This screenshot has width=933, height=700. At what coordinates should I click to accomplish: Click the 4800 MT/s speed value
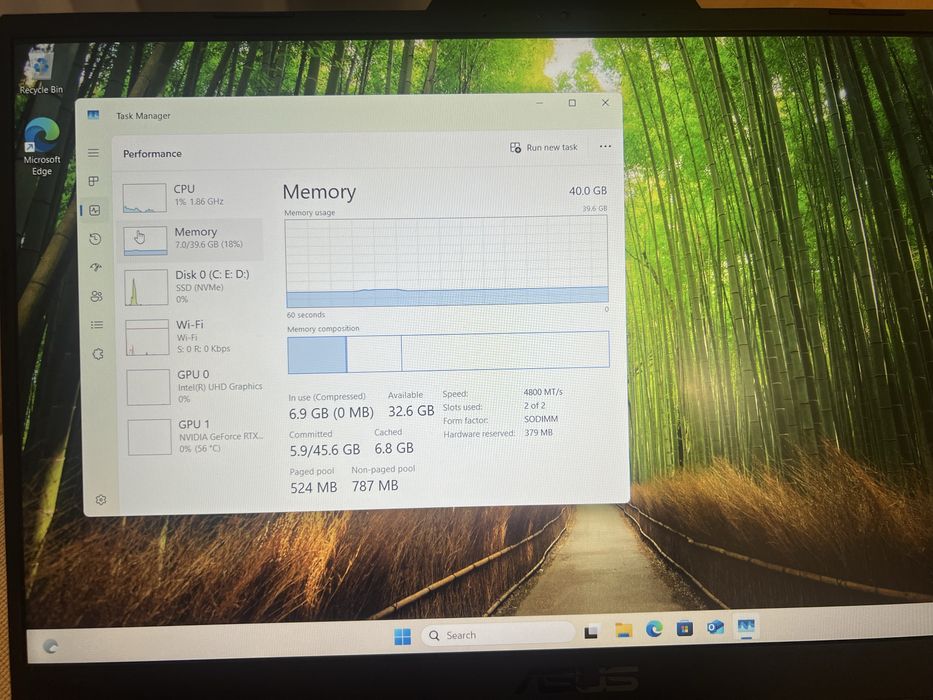(x=543, y=392)
